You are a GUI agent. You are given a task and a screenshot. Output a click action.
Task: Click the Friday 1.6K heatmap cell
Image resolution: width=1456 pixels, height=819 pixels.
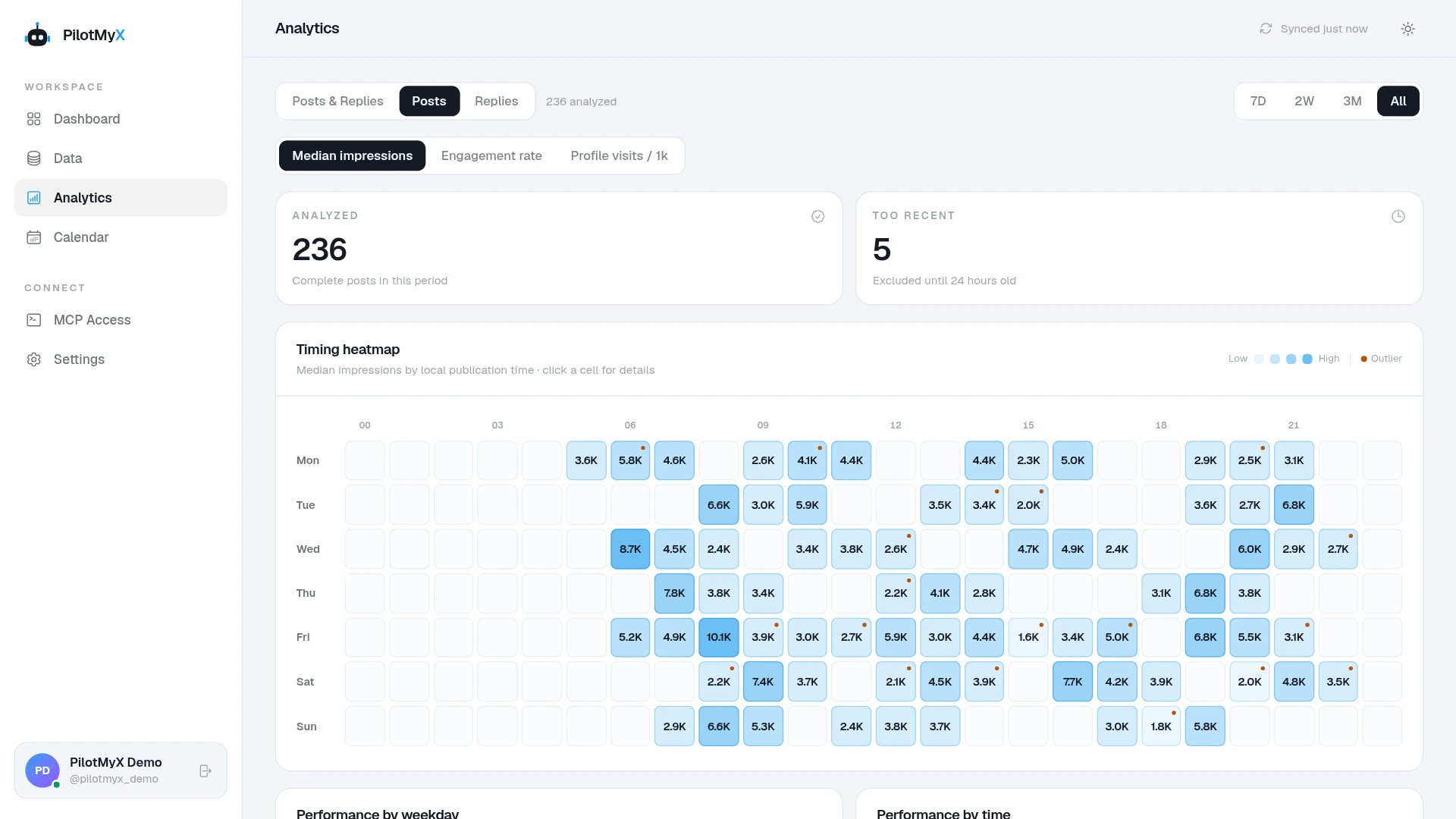click(1028, 638)
